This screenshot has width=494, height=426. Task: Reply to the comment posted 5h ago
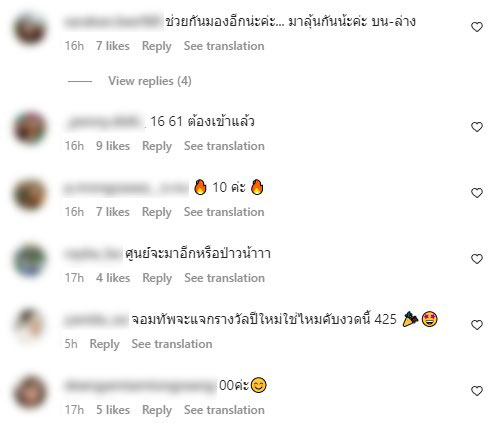click(x=104, y=344)
